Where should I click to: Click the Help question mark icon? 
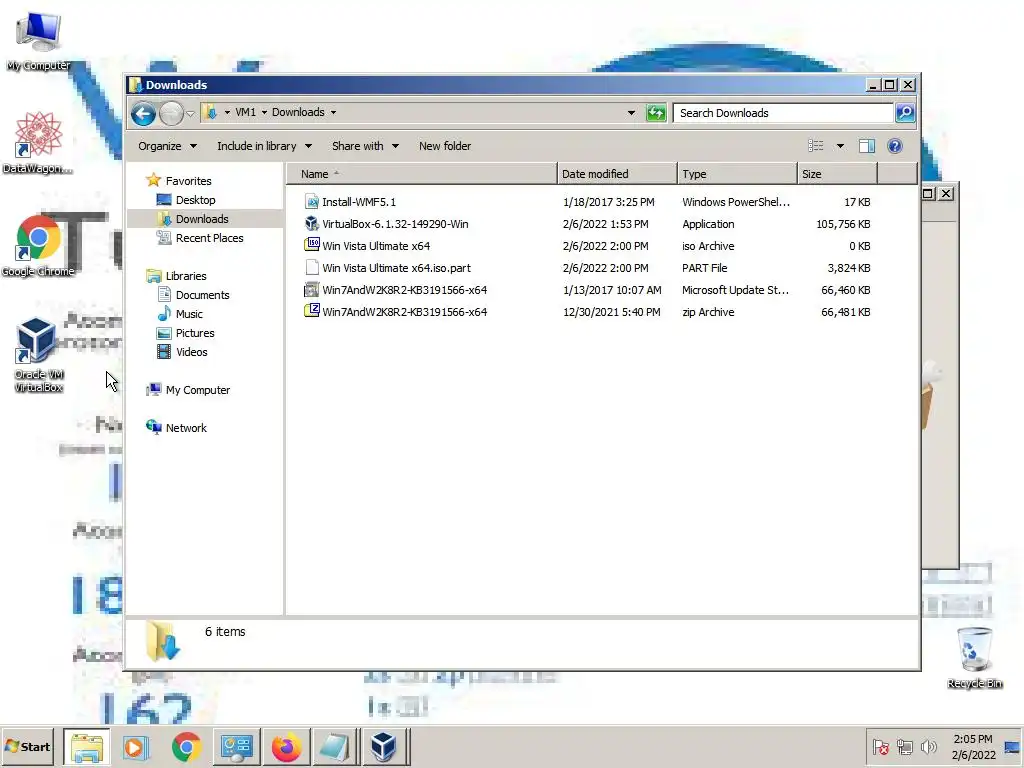(895, 146)
